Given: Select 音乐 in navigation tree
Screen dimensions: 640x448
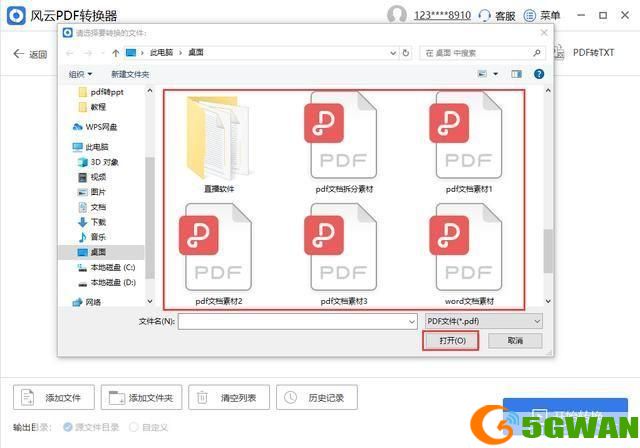Looking at the screenshot, I should [92, 237].
